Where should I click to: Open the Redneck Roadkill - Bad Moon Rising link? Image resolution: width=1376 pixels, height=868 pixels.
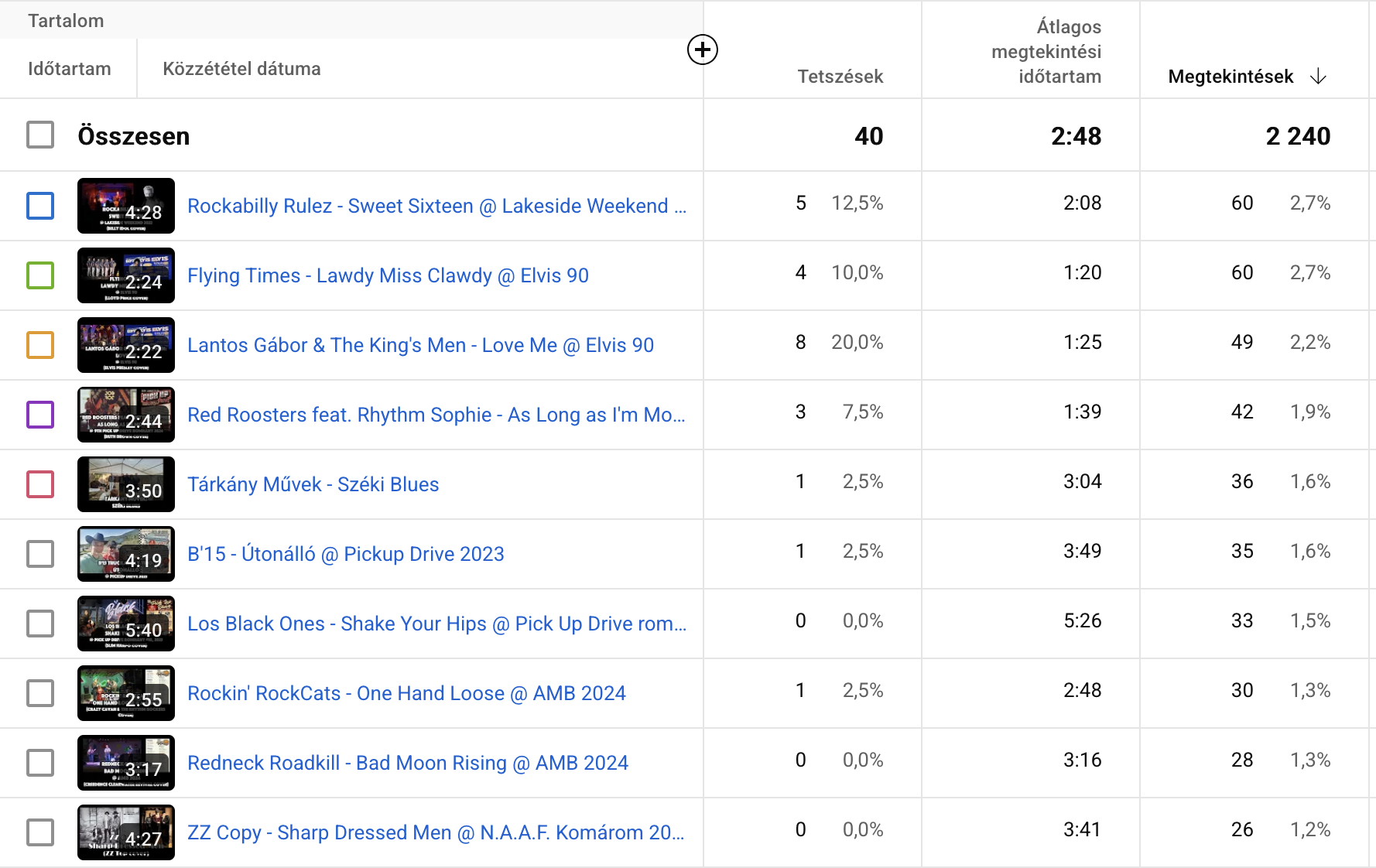coord(407,763)
